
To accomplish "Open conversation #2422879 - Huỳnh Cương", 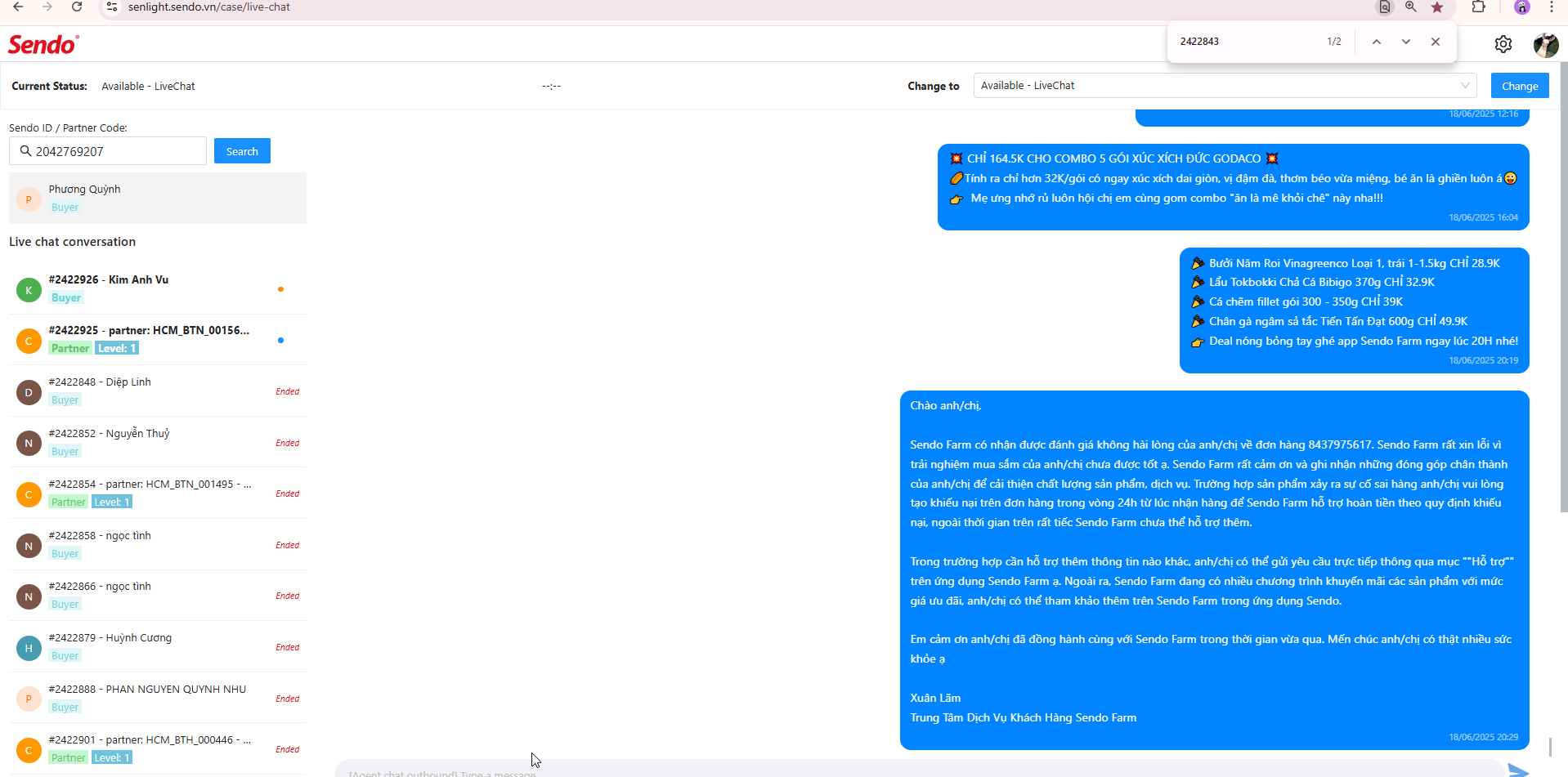I will click(158, 647).
